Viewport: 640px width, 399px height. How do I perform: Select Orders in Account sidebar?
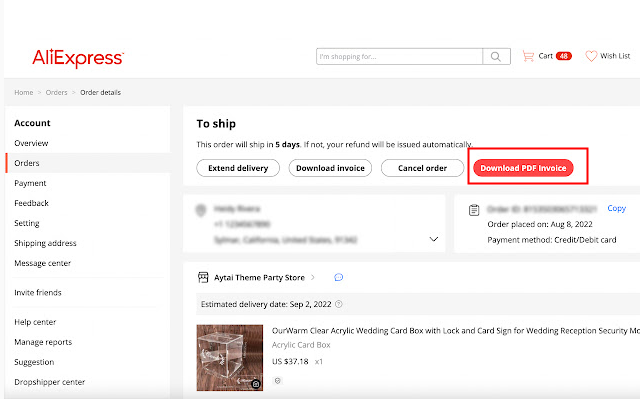[27, 163]
